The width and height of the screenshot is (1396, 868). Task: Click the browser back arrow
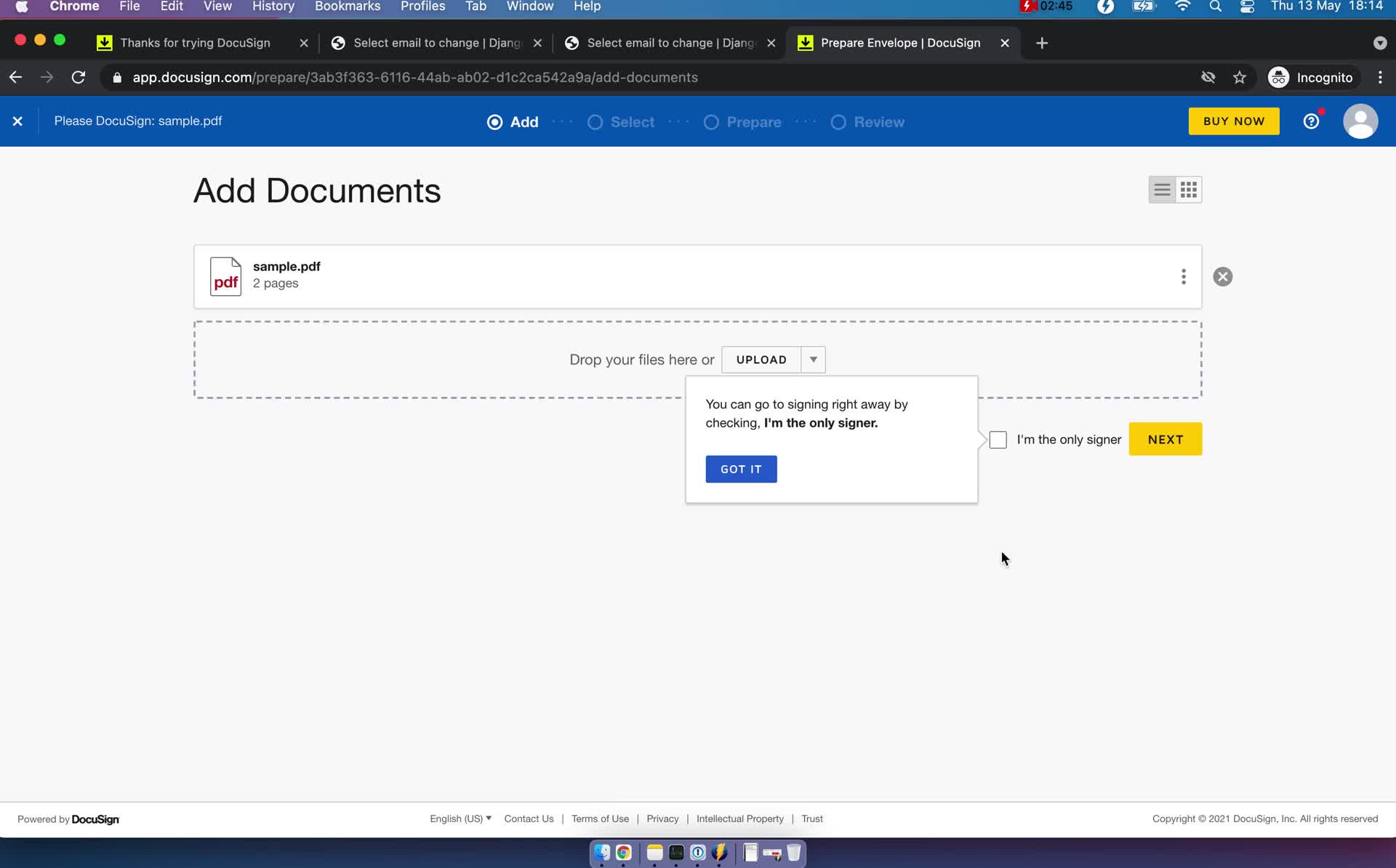(x=16, y=77)
